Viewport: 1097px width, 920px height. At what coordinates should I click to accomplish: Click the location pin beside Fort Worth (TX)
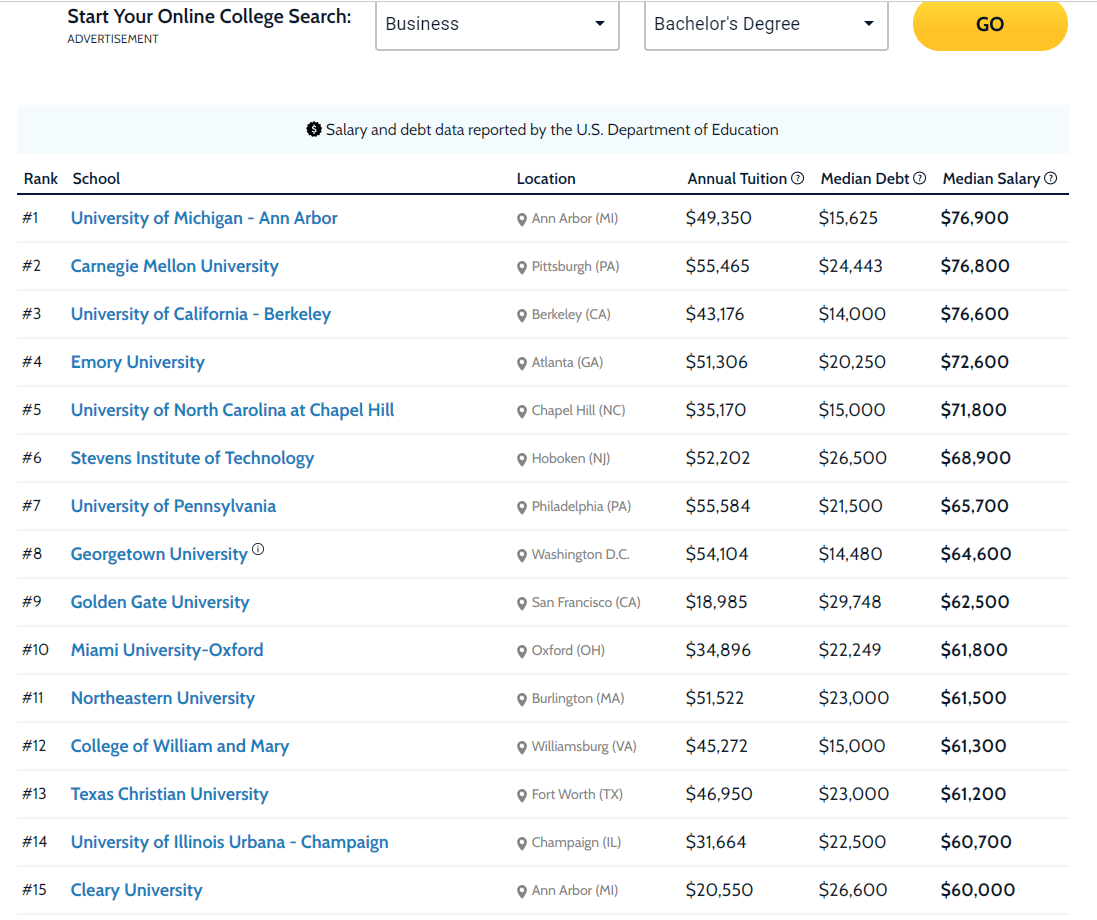pyautogui.click(x=522, y=796)
